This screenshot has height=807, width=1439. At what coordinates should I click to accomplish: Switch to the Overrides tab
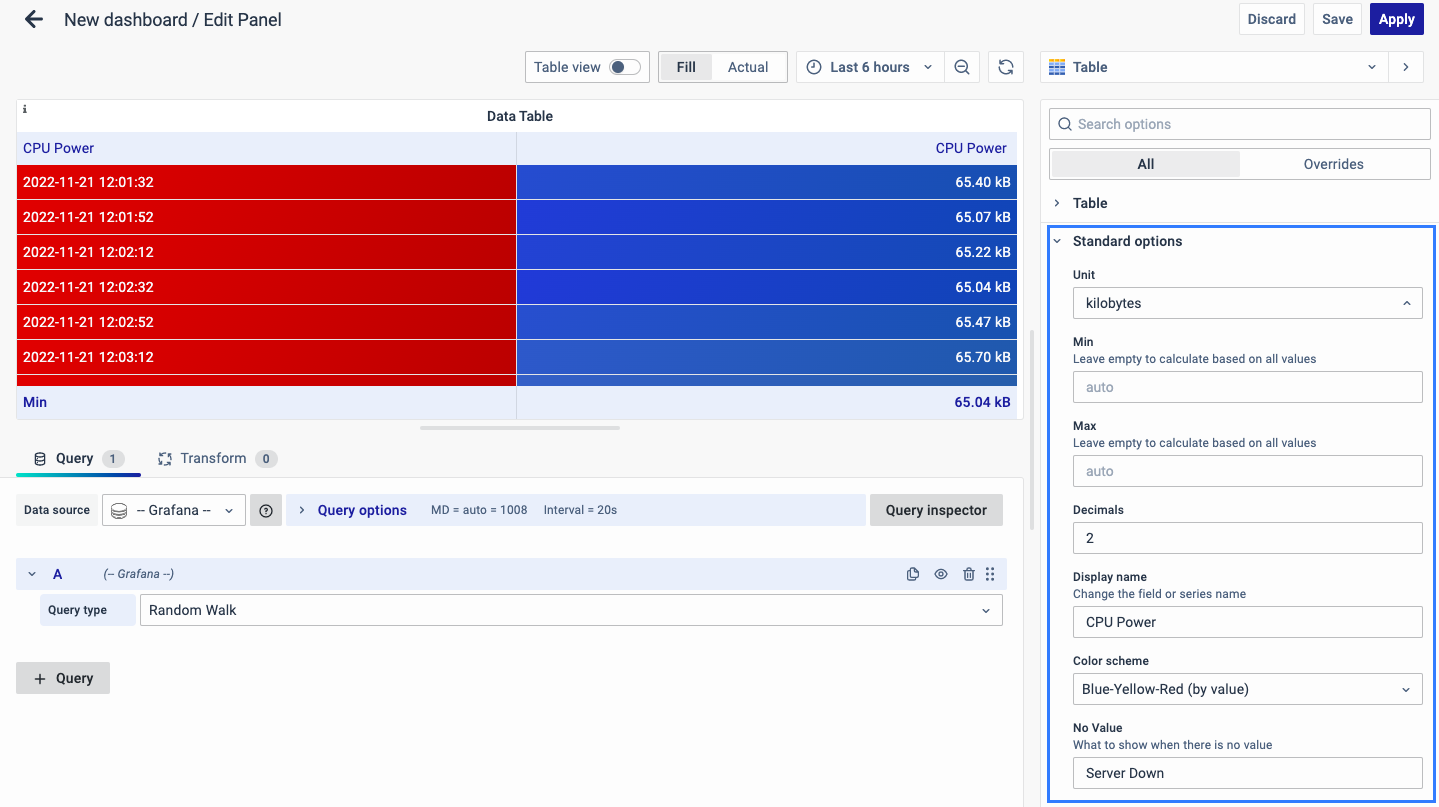(1333, 164)
